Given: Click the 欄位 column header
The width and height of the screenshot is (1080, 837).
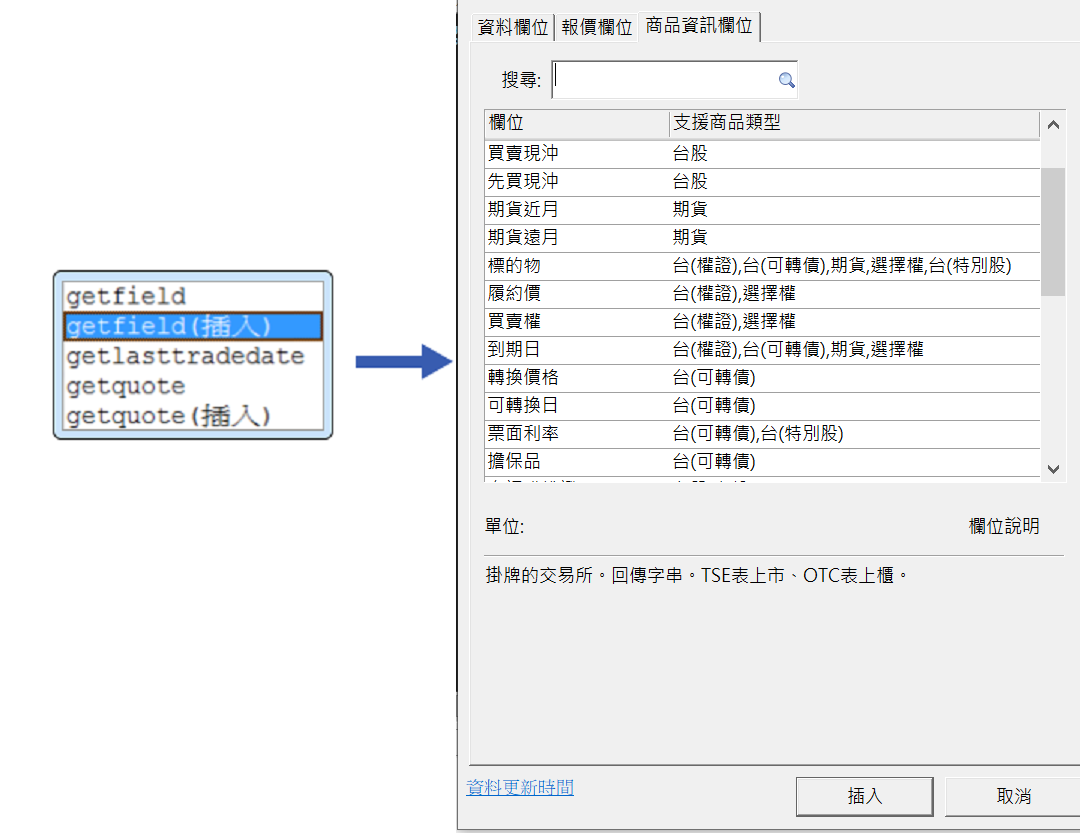Looking at the screenshot, I should tap(577, 123).
